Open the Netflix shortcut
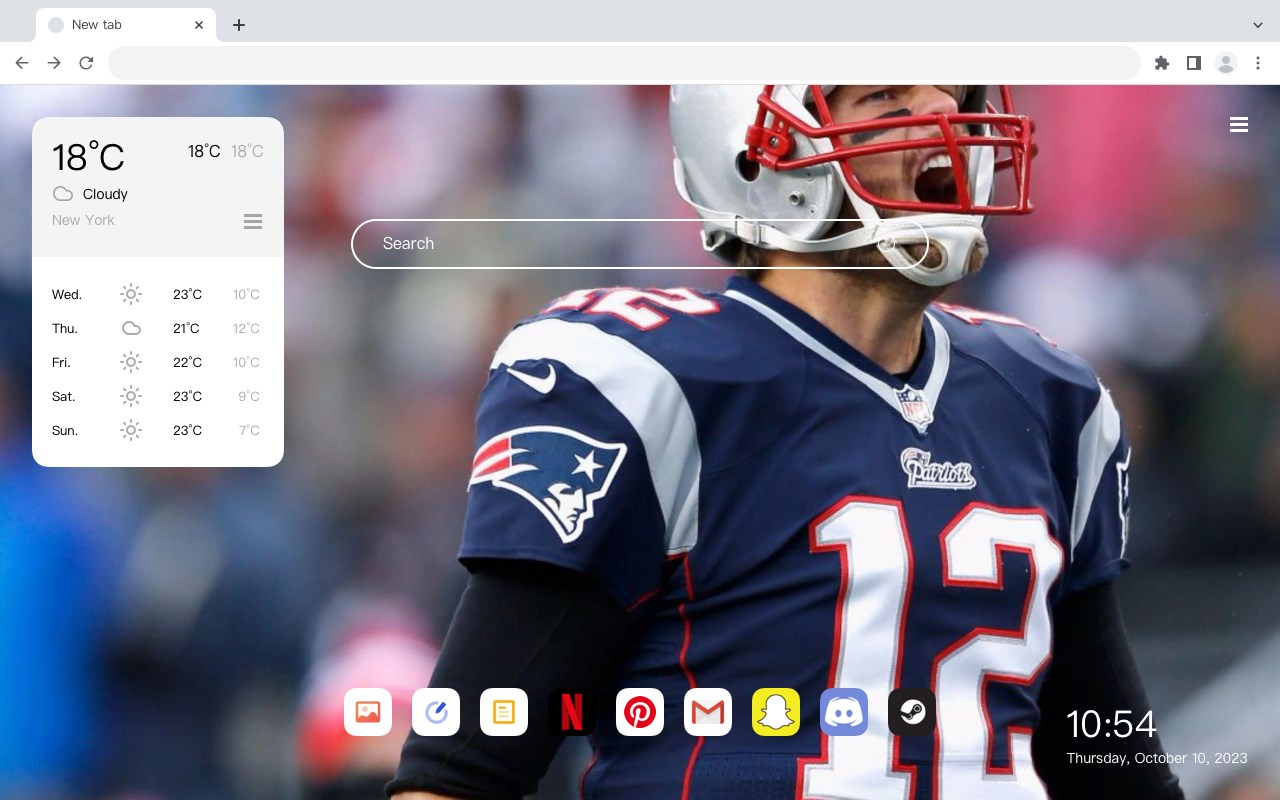The image size is (1280, 800). click(572, 712)
